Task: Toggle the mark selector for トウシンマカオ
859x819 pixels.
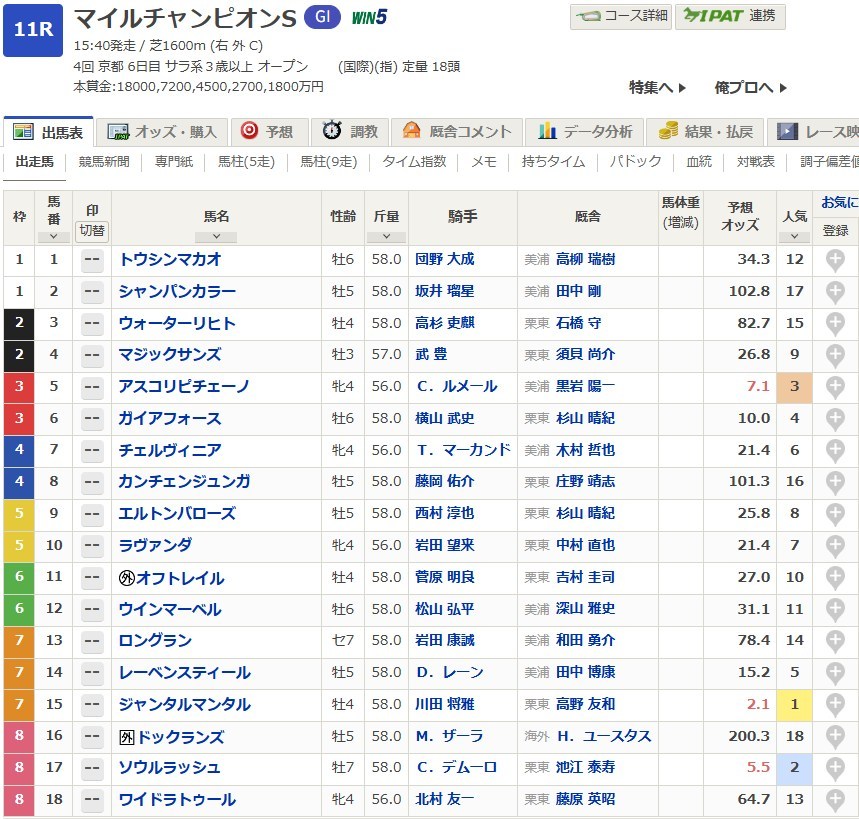Action: coord(92,260)
